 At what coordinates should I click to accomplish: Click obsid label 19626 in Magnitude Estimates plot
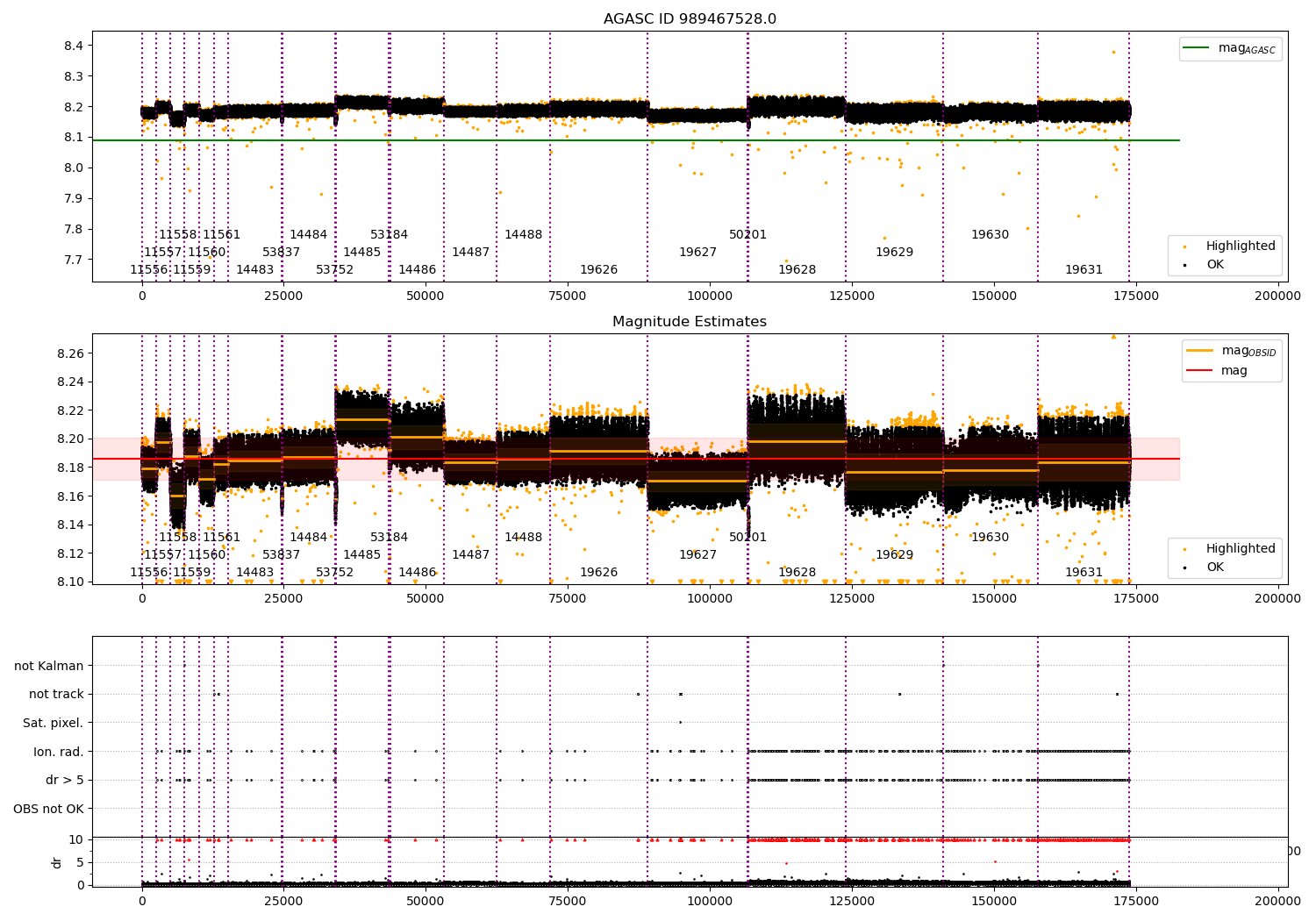click(598, 572)
